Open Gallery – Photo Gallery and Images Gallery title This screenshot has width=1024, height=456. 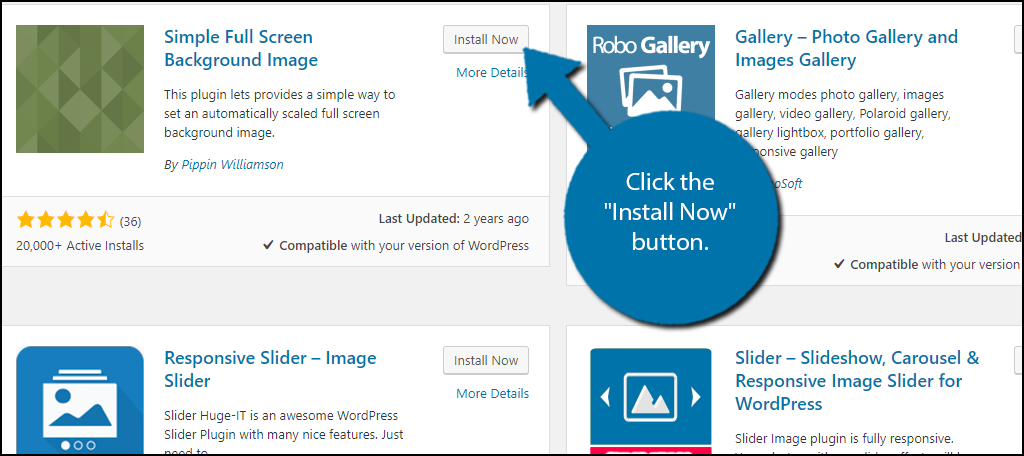pyautogui.click(x=846, y=48)
